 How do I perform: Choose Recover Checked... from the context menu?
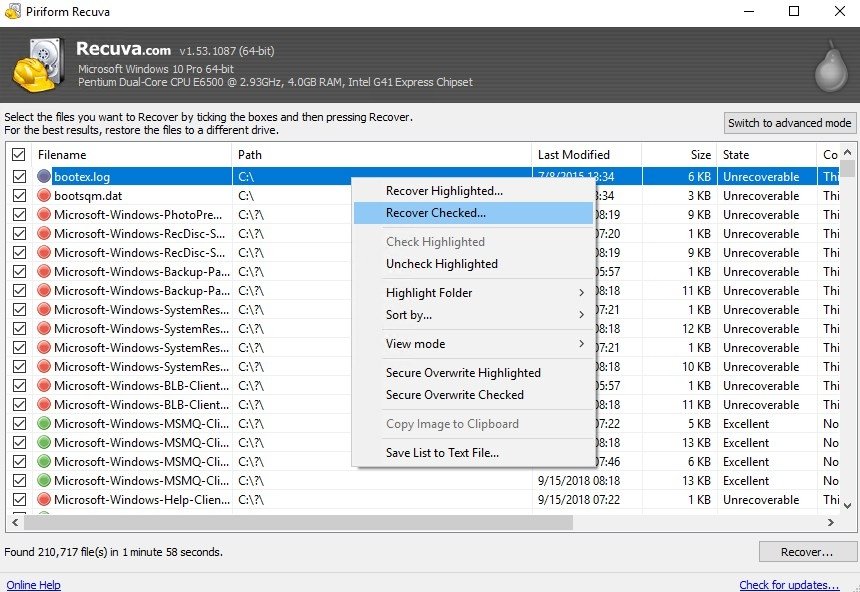[x=473, y=213]
